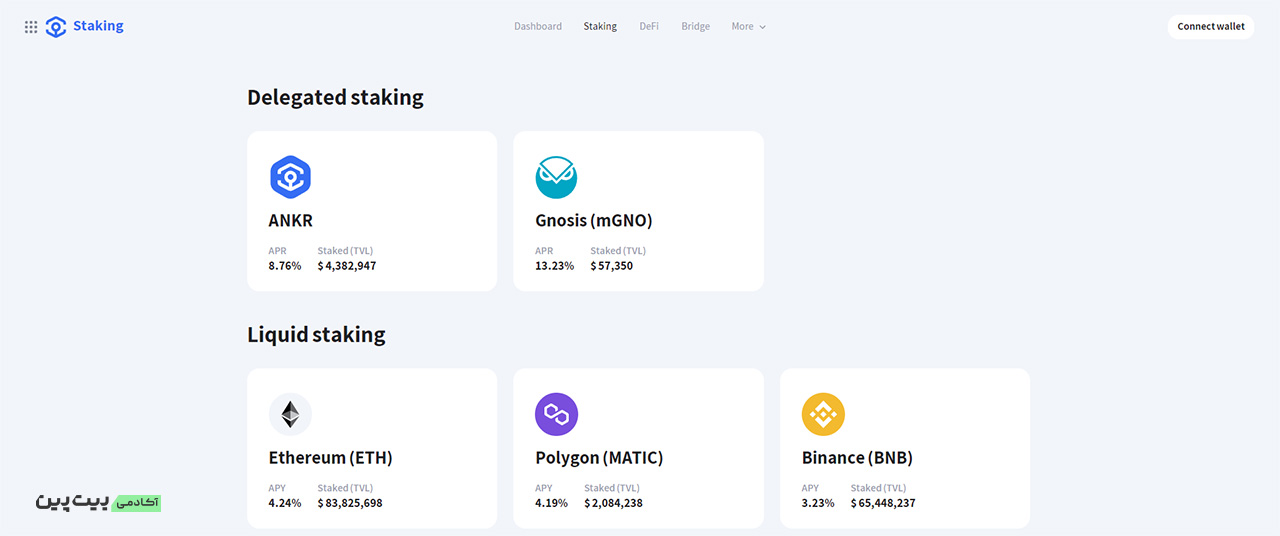Expand the More menu

[x=749, y=27]
